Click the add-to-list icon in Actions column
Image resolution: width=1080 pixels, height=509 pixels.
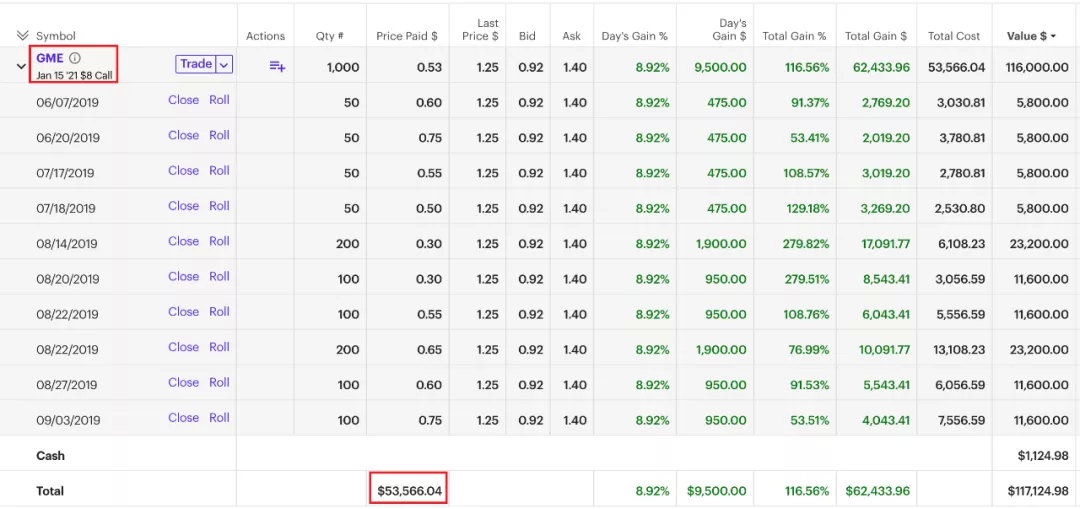(277, 66)
